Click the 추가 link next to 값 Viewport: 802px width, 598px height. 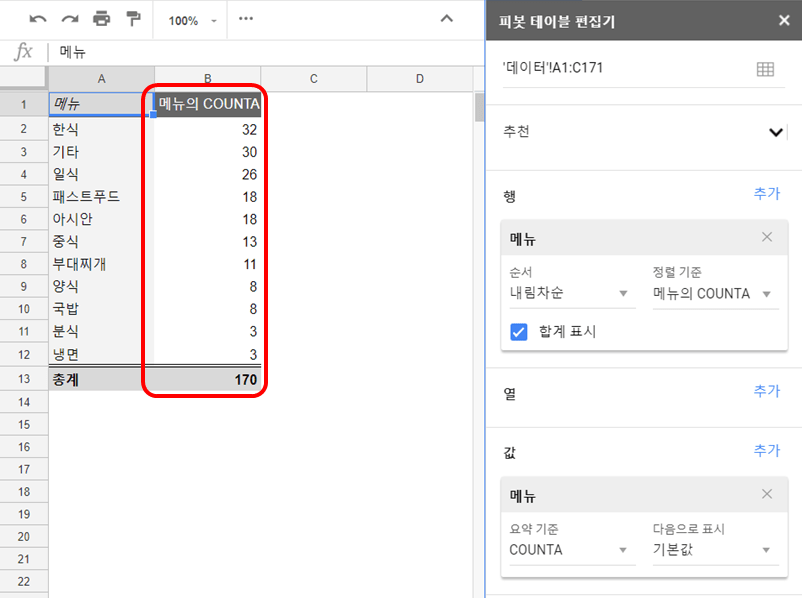(767, 451)
